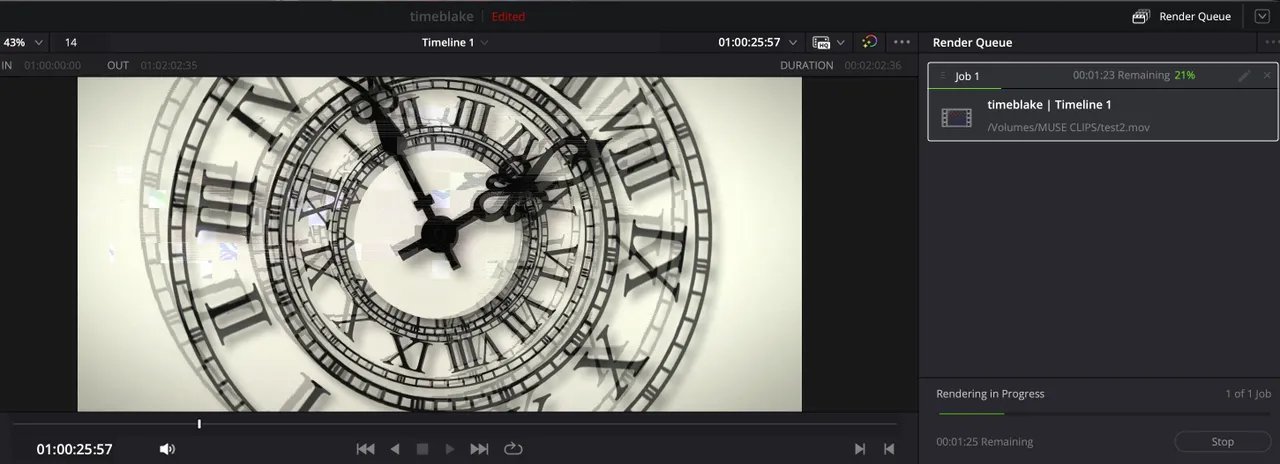Viewport: 1280px width, 464px height.
Task: Go to first frame button
Action: [x=366, y=449]
